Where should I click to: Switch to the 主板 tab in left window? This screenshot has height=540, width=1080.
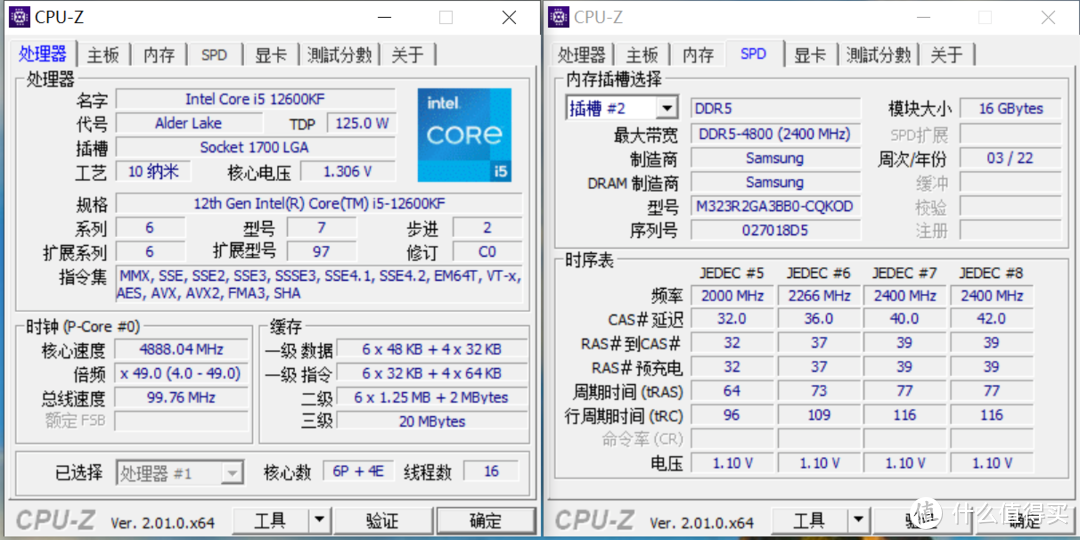[103, 55]
